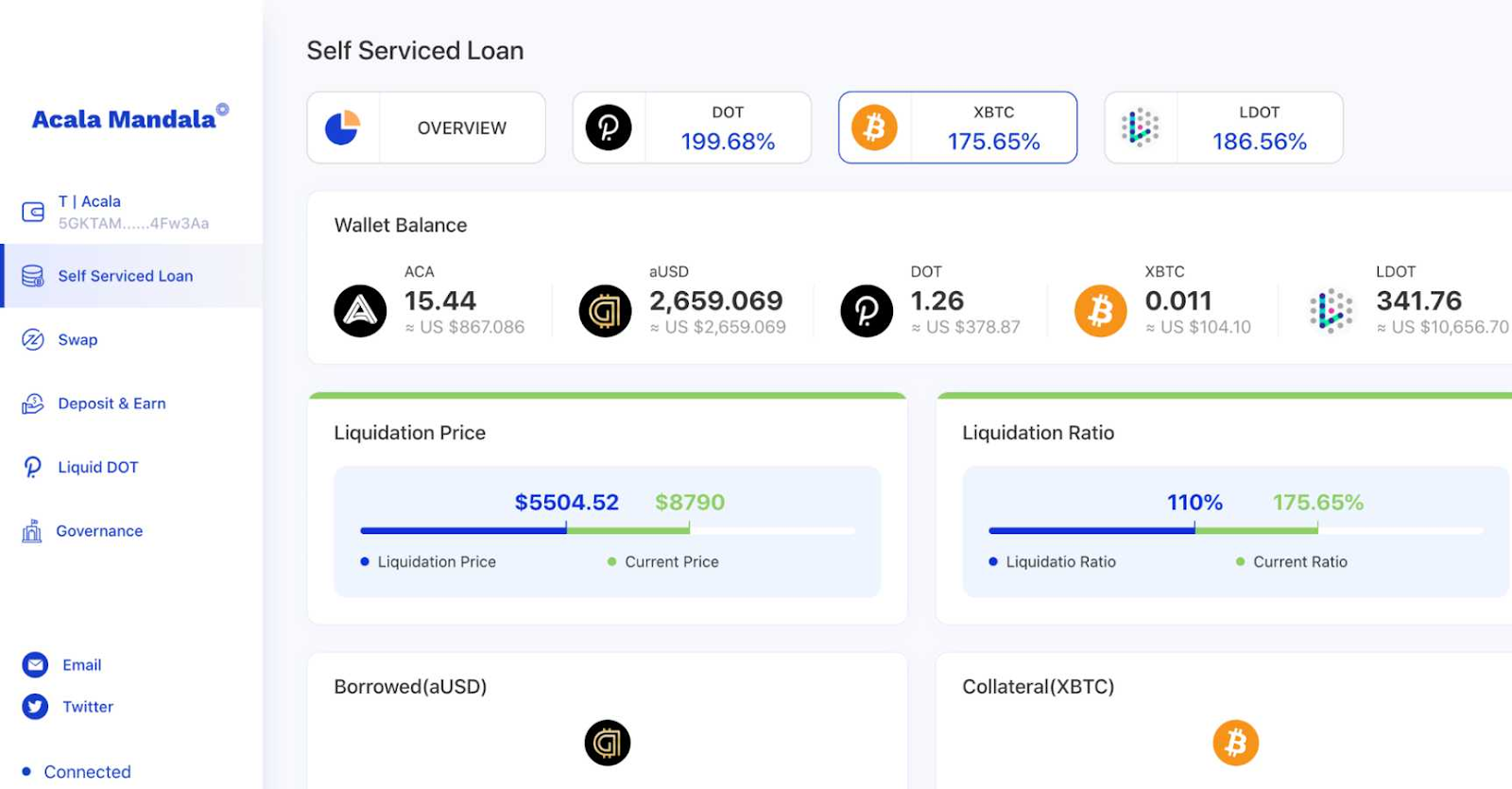
Task: Click ACA balance 15.44
Action: pos(440,300)
